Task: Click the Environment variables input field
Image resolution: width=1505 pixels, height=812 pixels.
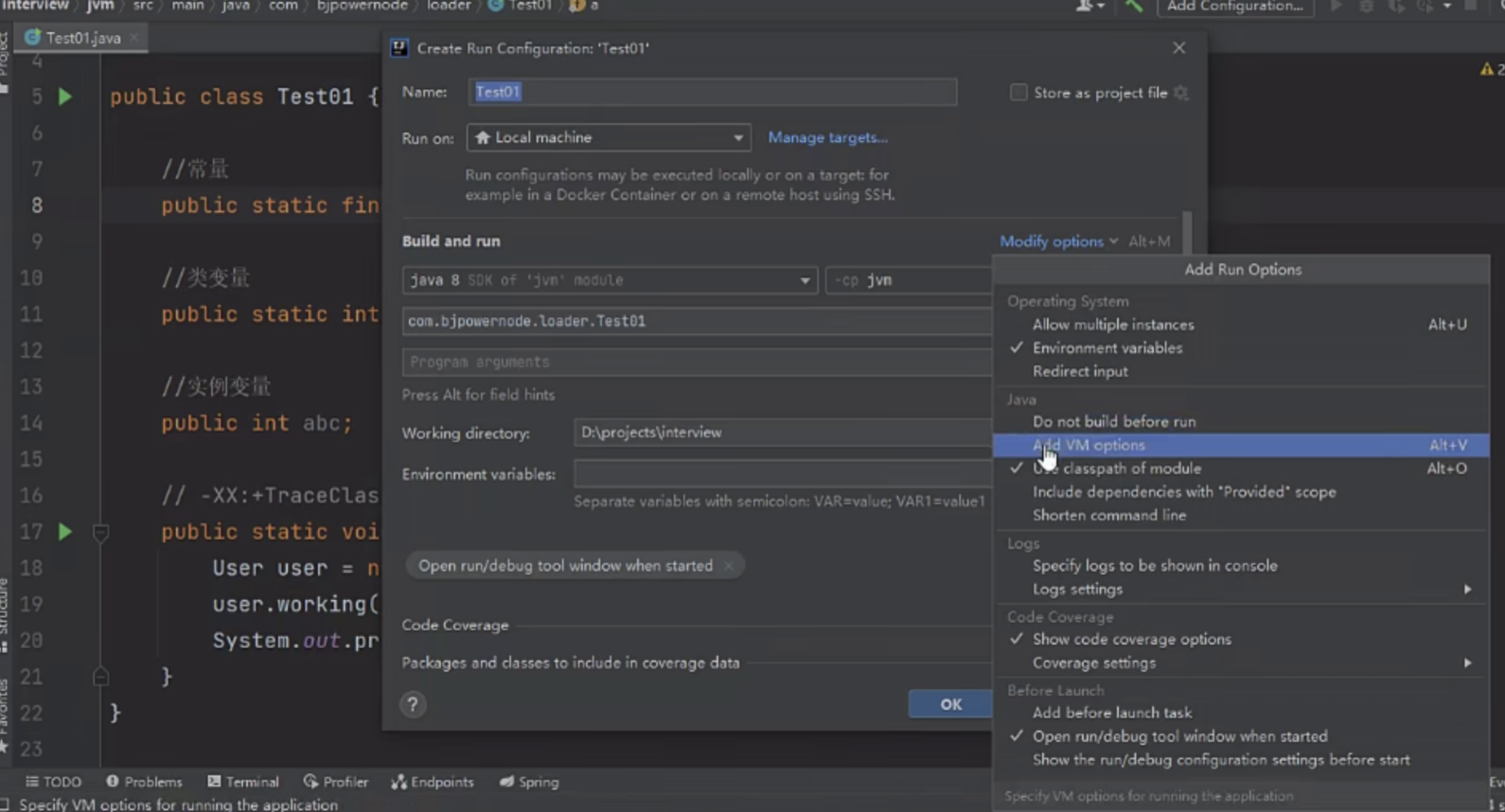Action: click(x=783, y=474)
